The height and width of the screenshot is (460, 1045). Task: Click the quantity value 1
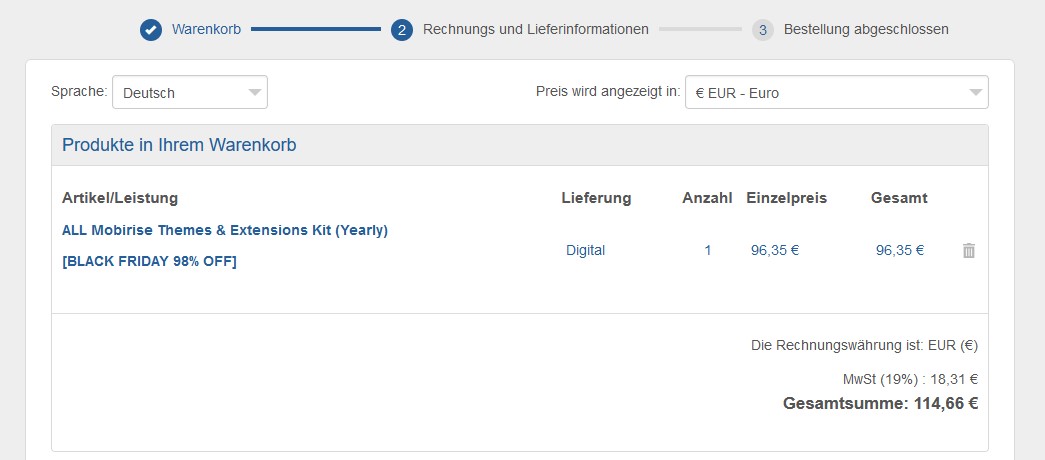coord(708,251)
